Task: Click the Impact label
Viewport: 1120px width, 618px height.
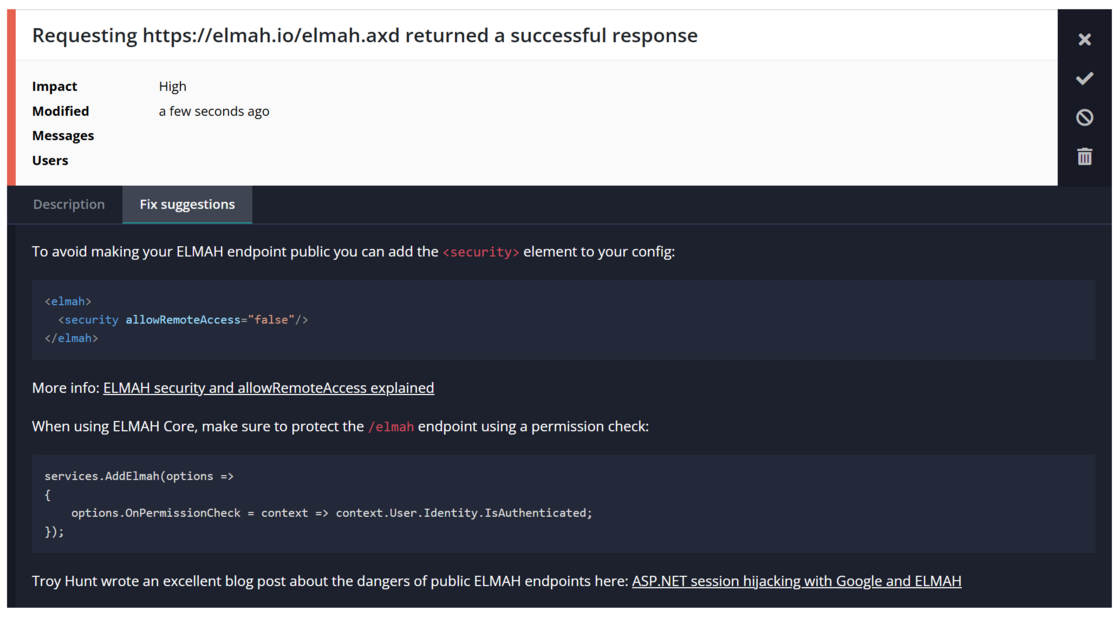Action: (54, 86)
